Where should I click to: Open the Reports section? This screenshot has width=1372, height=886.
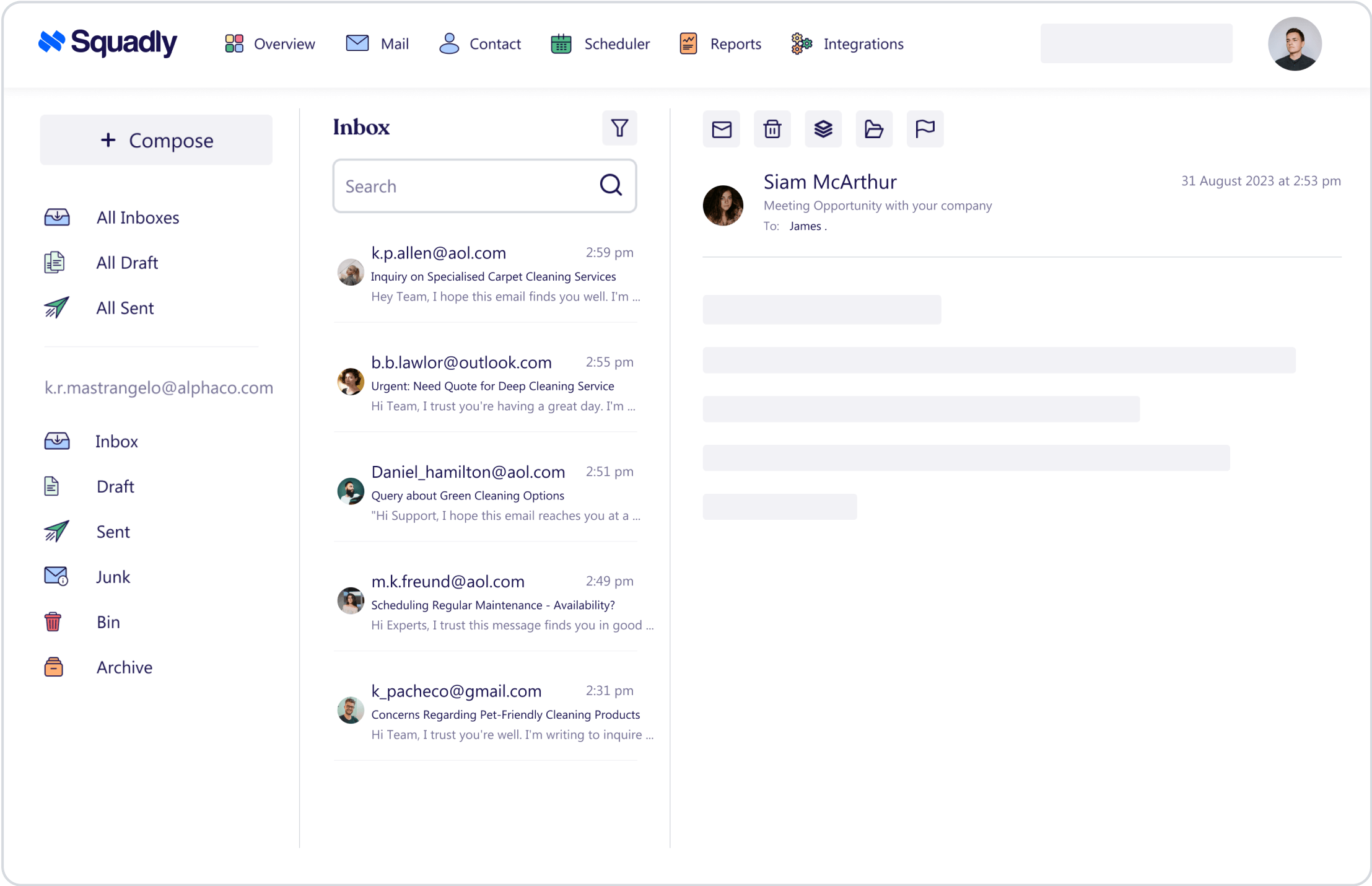click(x=720, y=44)
